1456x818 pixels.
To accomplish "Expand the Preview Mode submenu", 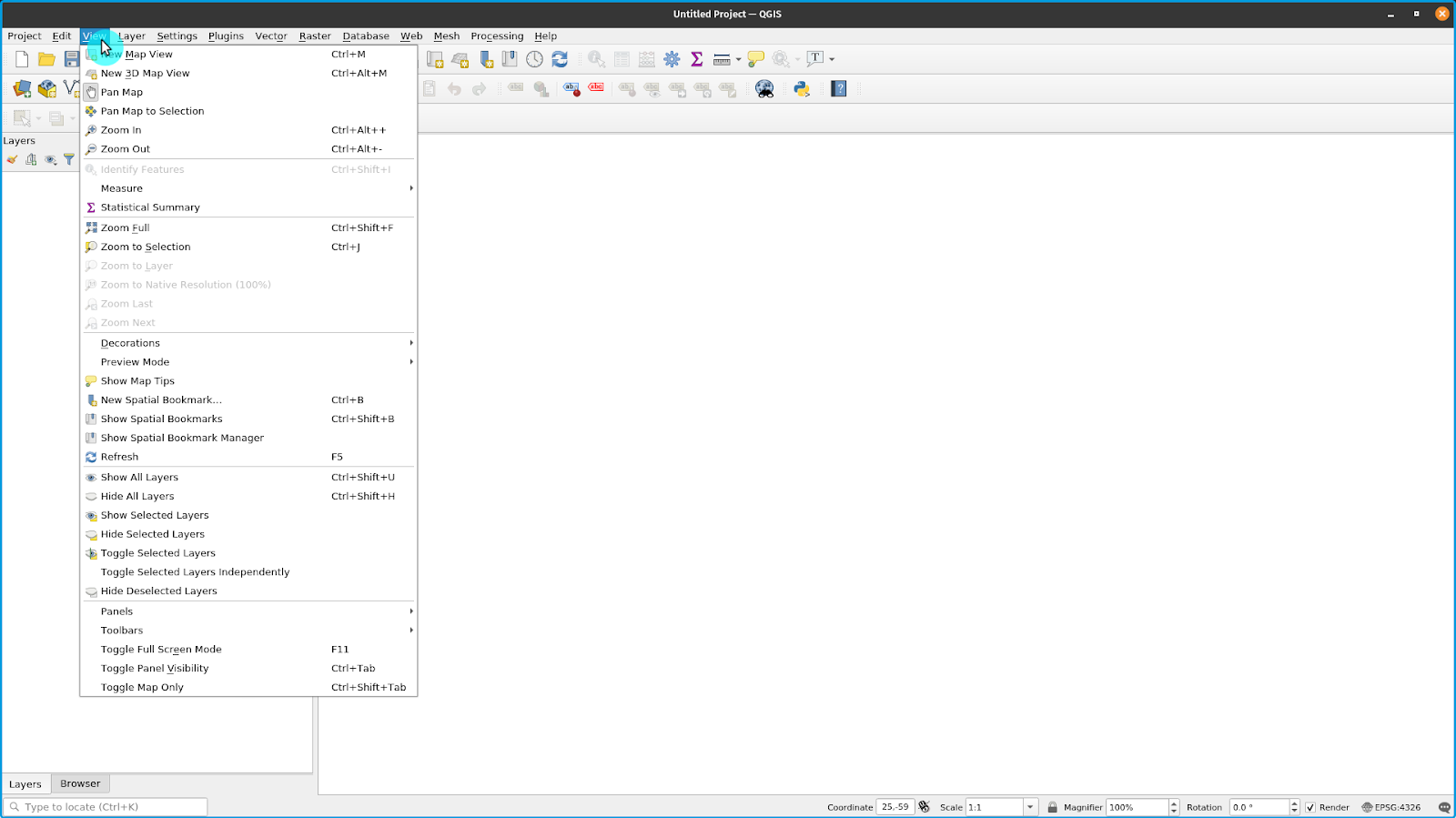I will (248, 362).
